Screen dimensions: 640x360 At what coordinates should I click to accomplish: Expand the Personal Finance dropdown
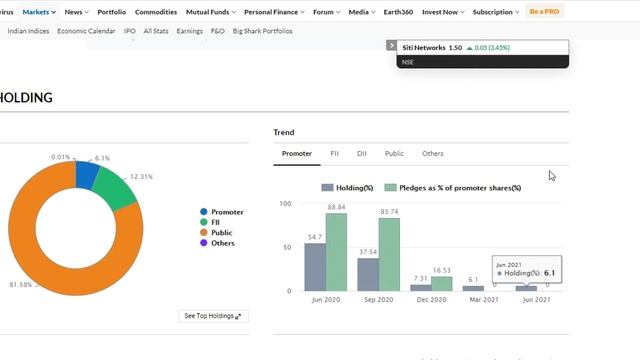coord(274,12)
